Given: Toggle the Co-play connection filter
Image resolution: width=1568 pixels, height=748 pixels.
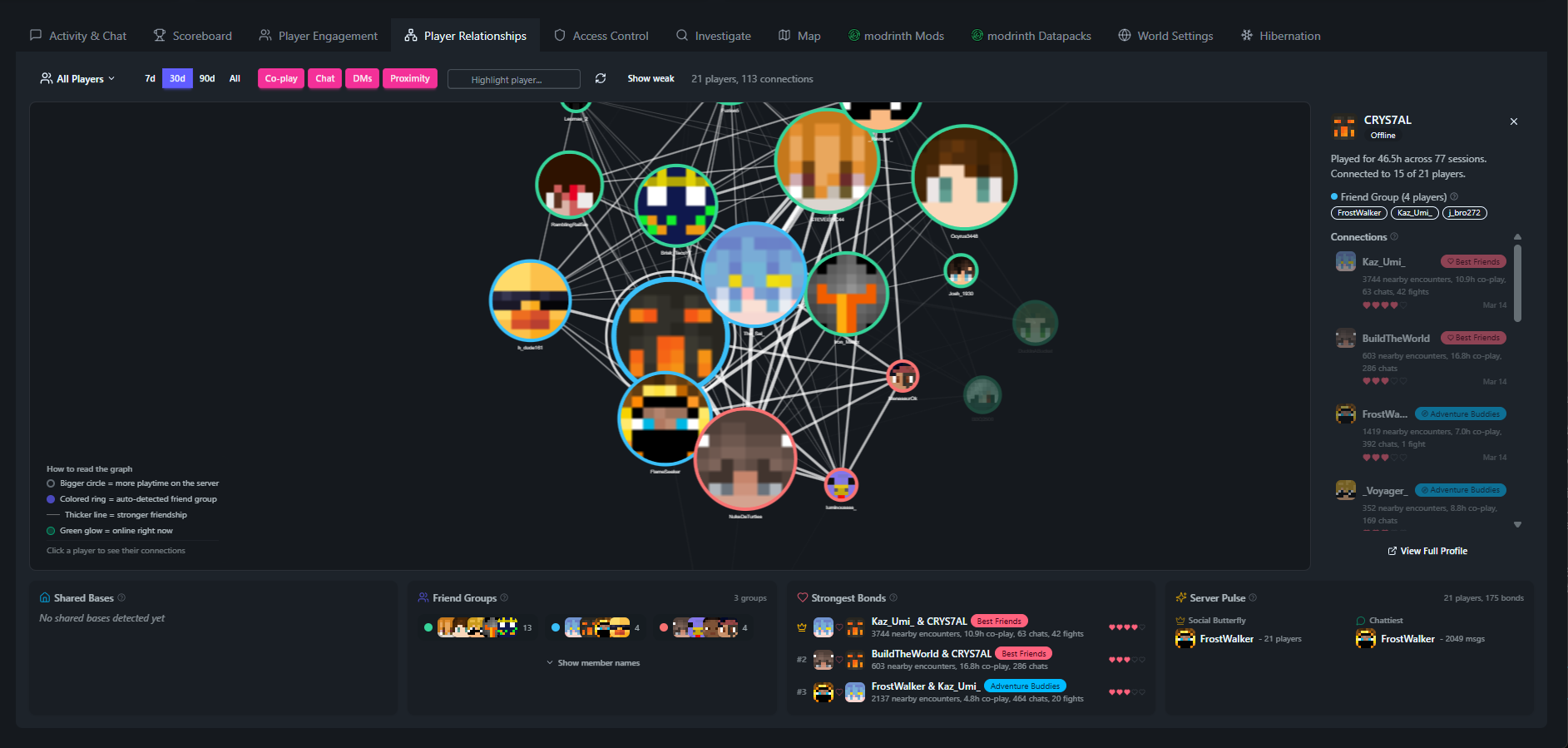Looking at the screenshot, I should [281, 78].
